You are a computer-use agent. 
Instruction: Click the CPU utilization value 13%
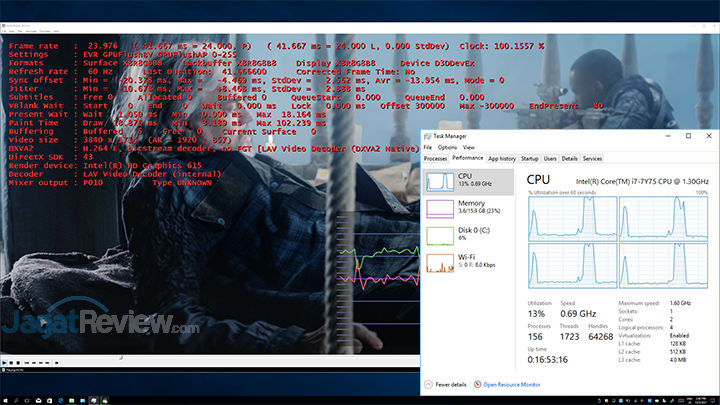click(x=536, y=314)
